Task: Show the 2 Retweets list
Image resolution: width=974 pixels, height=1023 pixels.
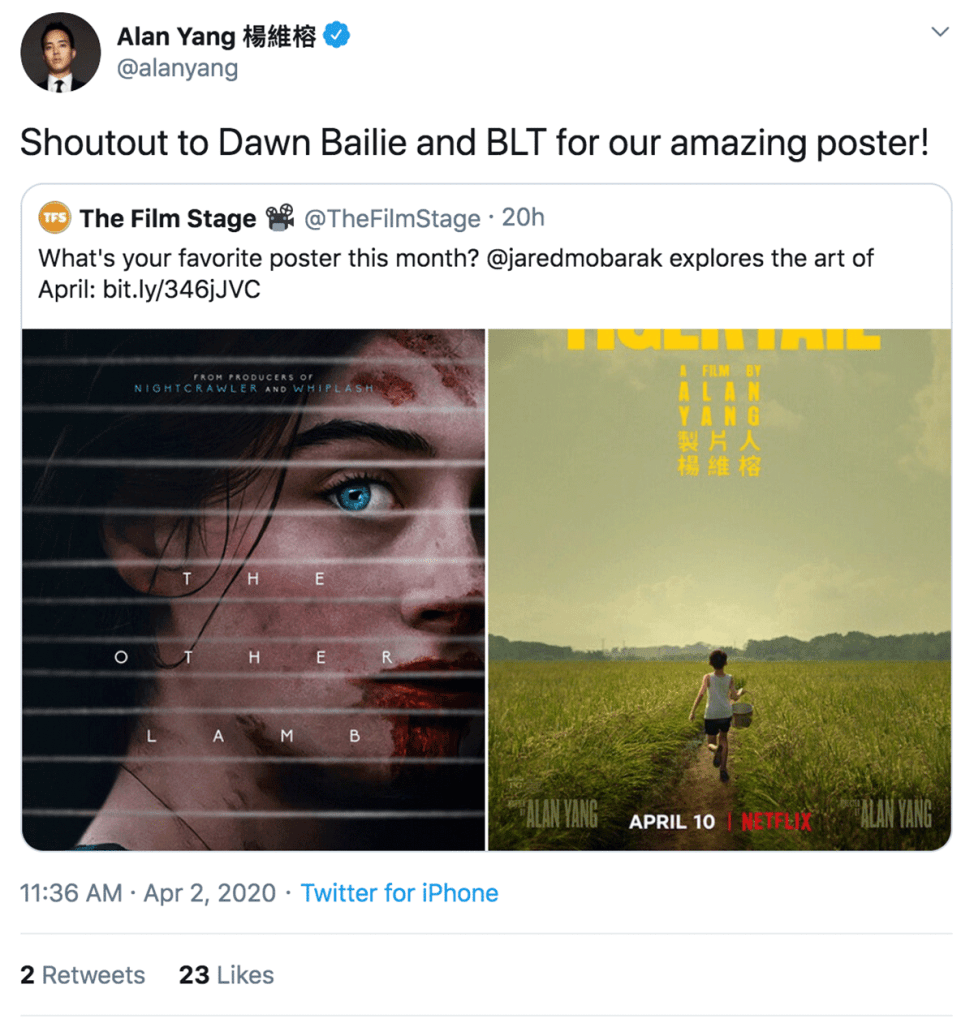Action: 83,975
